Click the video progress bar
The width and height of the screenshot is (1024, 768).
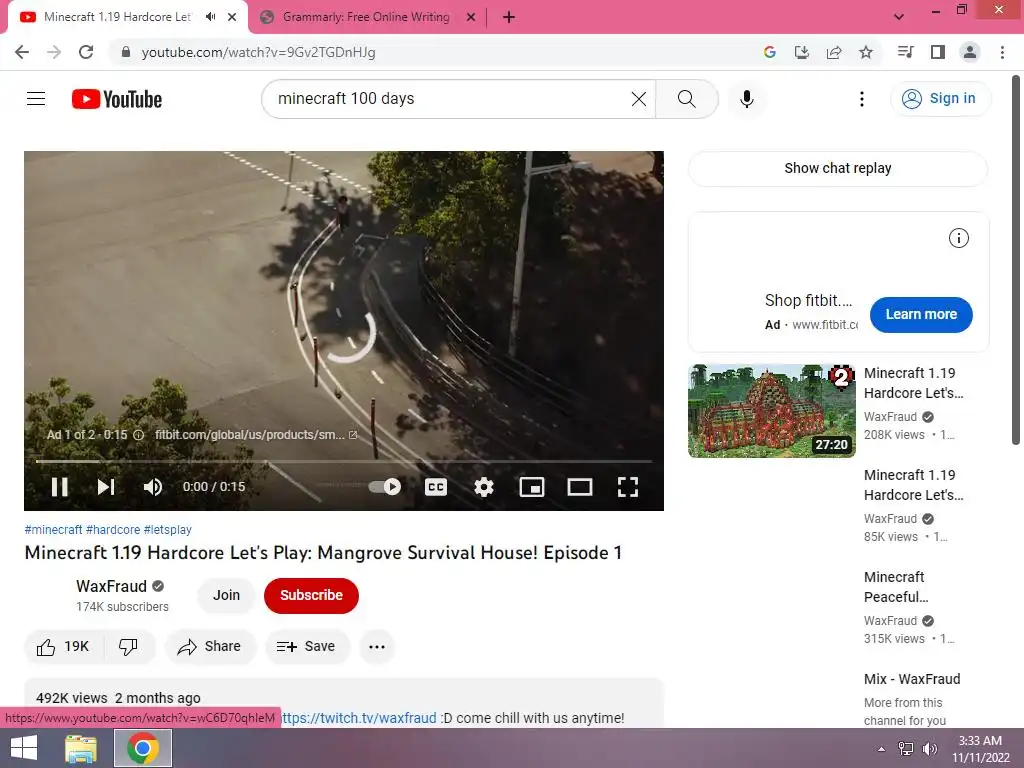pos(344,461)
